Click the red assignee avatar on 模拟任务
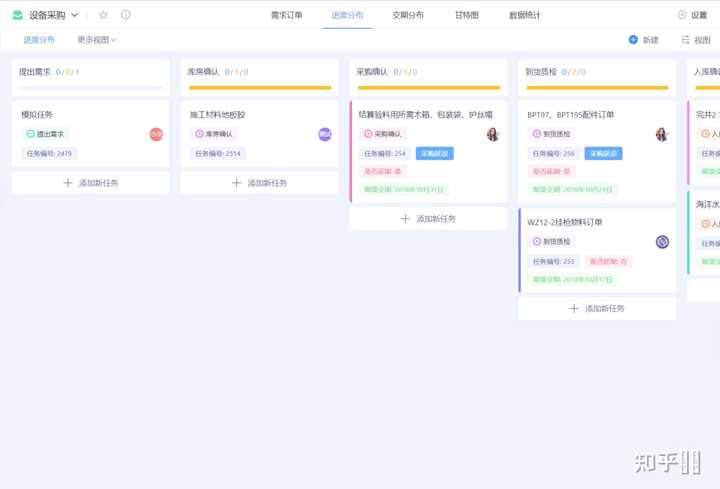 tap(156, 134)
